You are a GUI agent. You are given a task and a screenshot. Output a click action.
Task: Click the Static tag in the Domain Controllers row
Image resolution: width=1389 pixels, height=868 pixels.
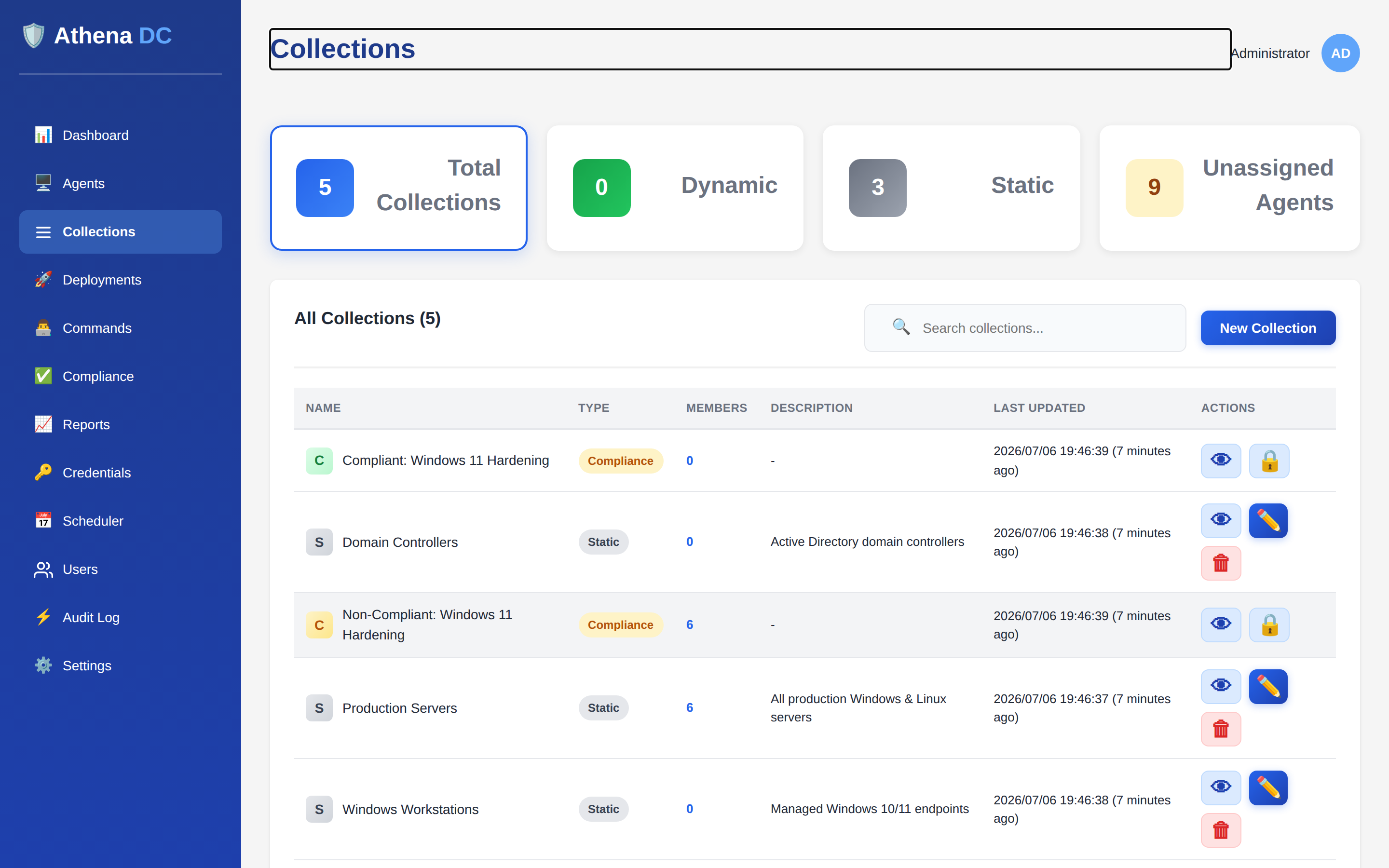603,542
